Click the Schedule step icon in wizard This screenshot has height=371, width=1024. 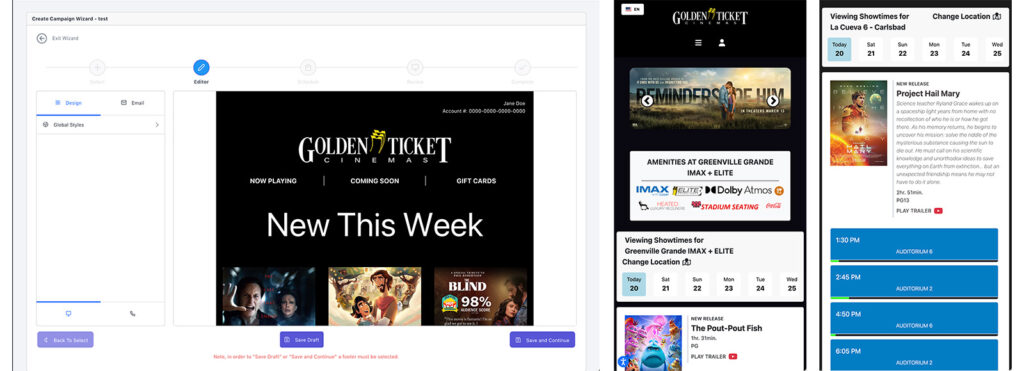[x=308, y=67]
